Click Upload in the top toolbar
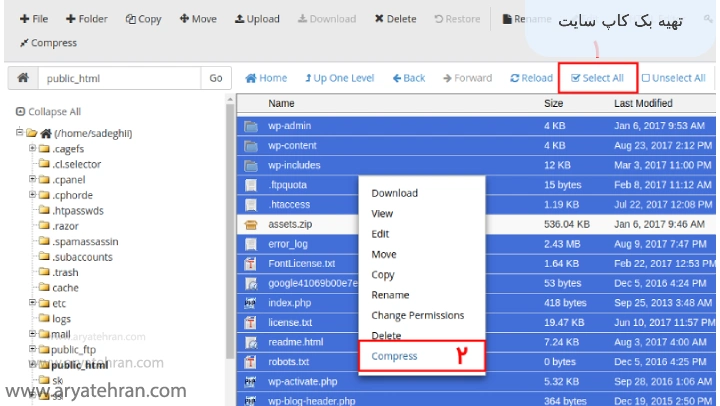Image resolution: width=720 pixels, height=406 pixels. [x=257, y=19]
